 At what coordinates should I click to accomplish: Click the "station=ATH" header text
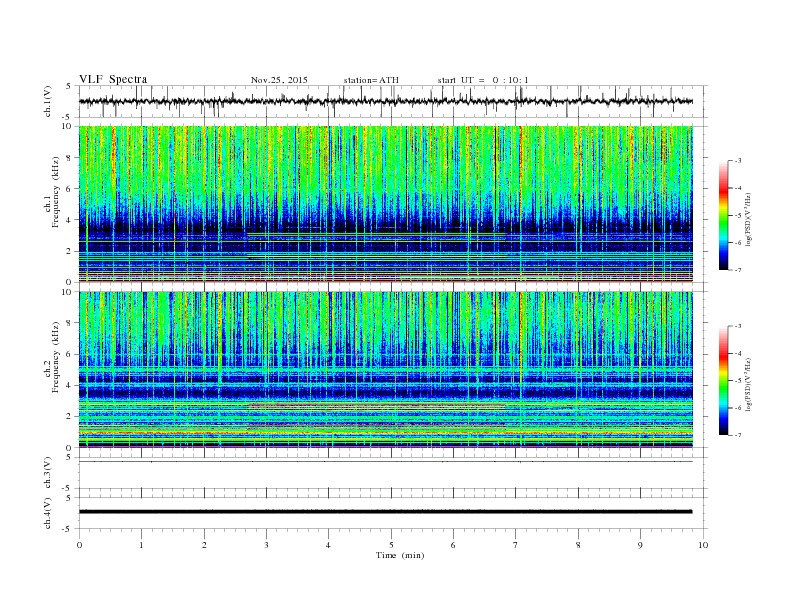pos(371,80)
